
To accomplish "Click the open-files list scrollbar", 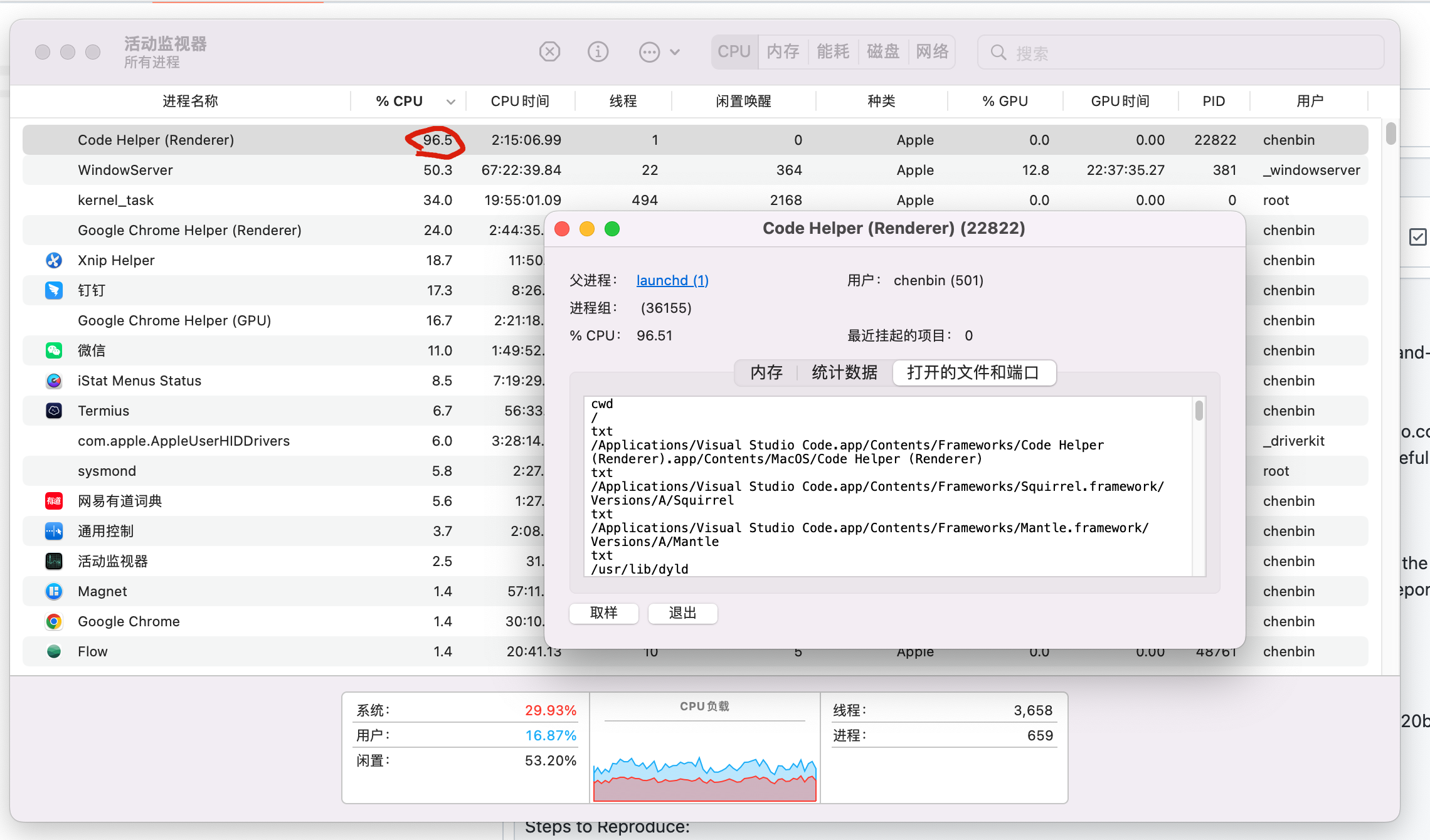I will [x=1199, y=411].
